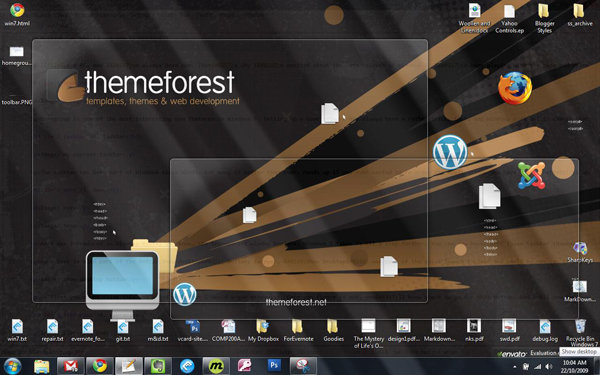The height and width of the screenshot is (375, 600).
Task: Open Evernote from the taskbar
Action: click(x=158, y=366)
